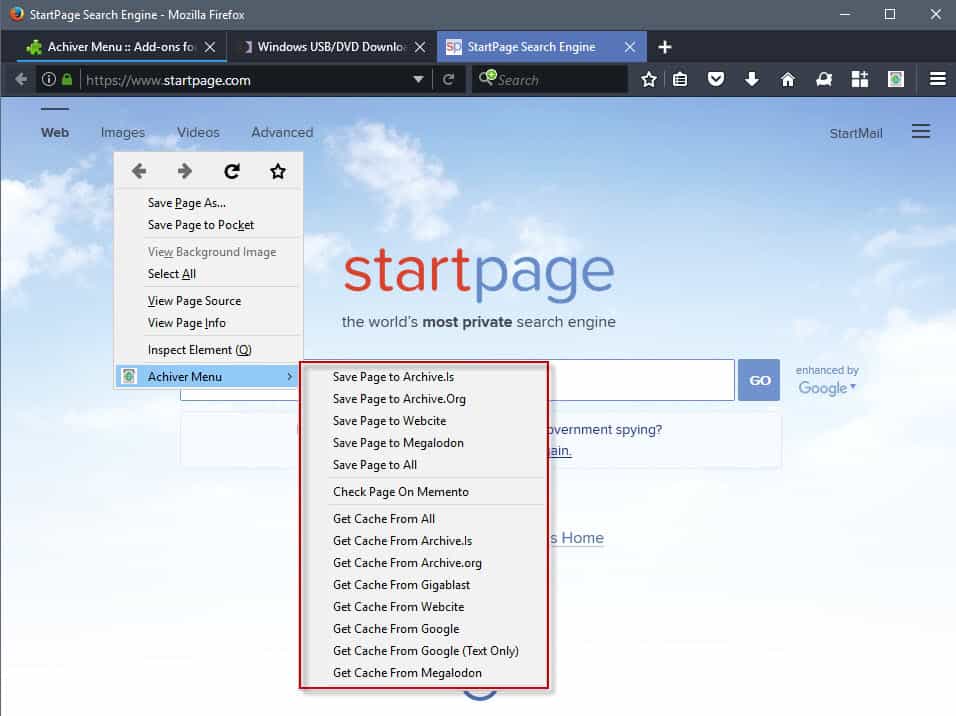Select Save Page to Webcite
The height and width of the screenshot is (716, 956).
click(x=424, y=421)
